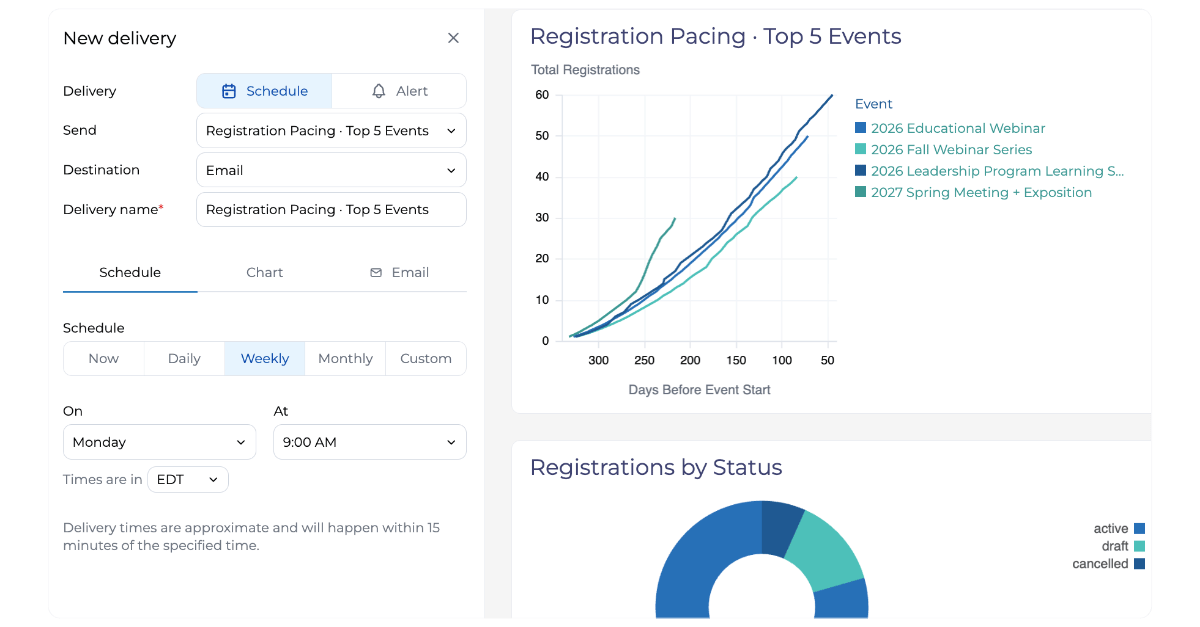Image resolution: width=1200 pixels, height=627 pixels.
Task: Switch to the Schedule tab
Action: click(x=130, y=272)
